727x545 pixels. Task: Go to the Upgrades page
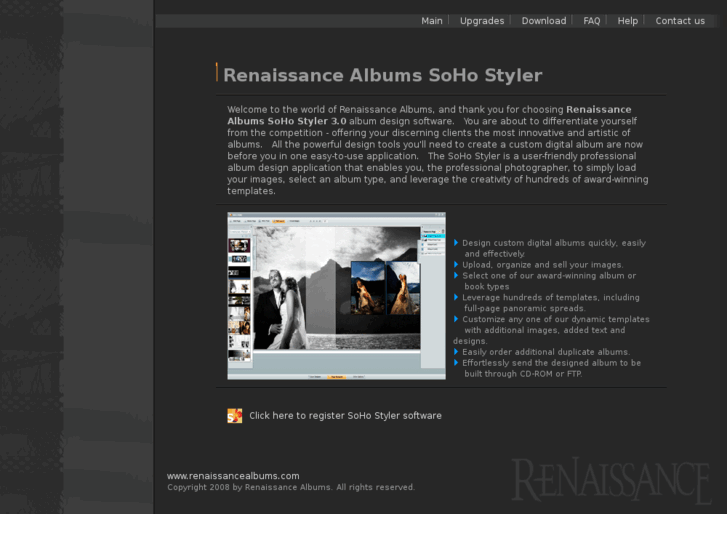[x=482, y=21]
